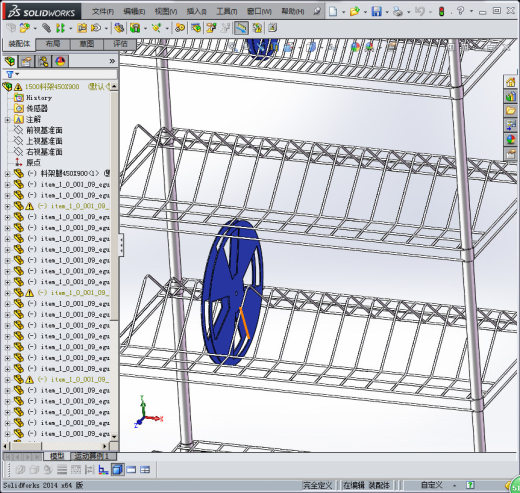Click the Mate paperclip icon
The width and height of the screenshot is (520, 493).
click(46, 28)
